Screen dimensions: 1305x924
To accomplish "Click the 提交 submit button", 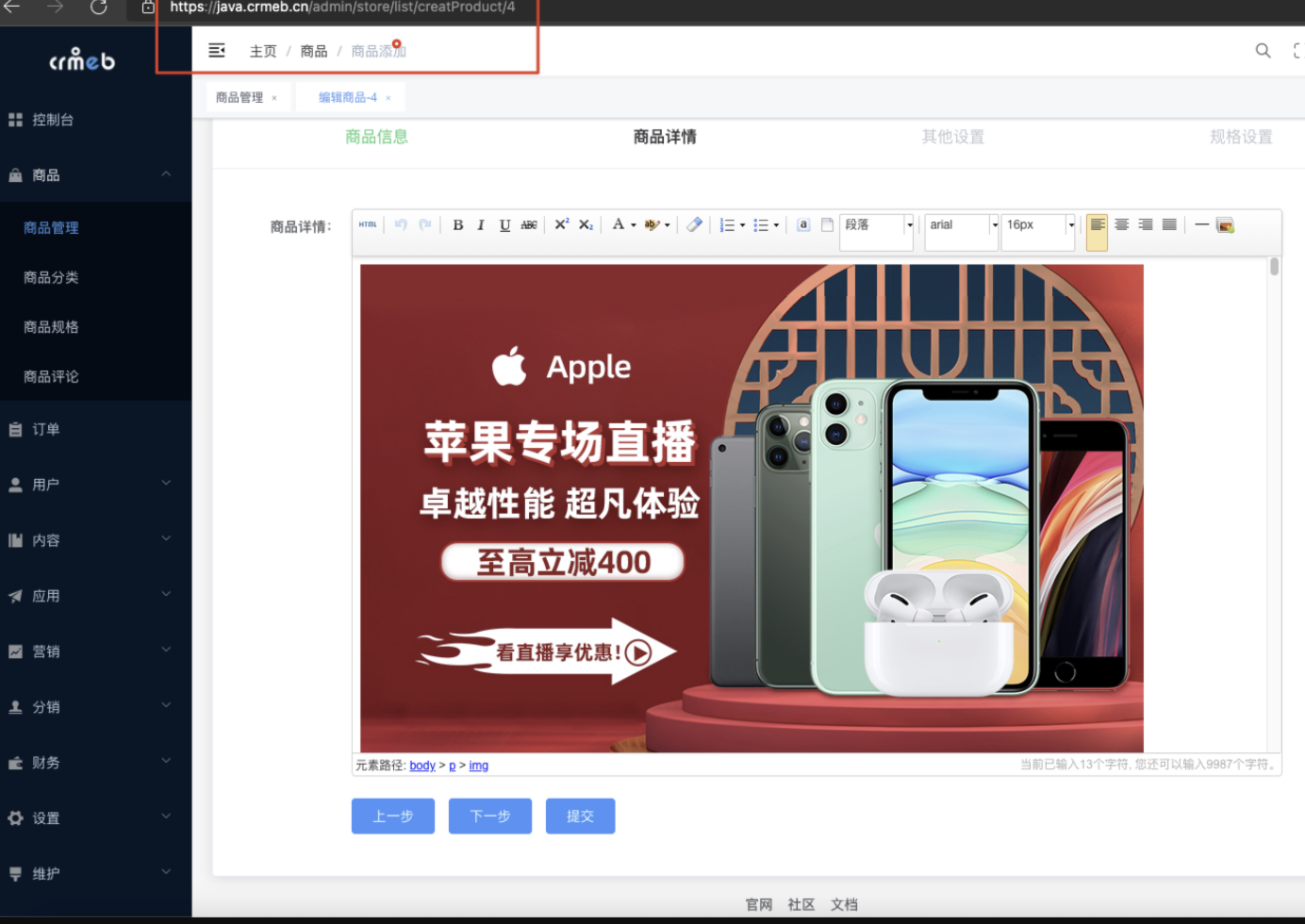I will 580,817.
